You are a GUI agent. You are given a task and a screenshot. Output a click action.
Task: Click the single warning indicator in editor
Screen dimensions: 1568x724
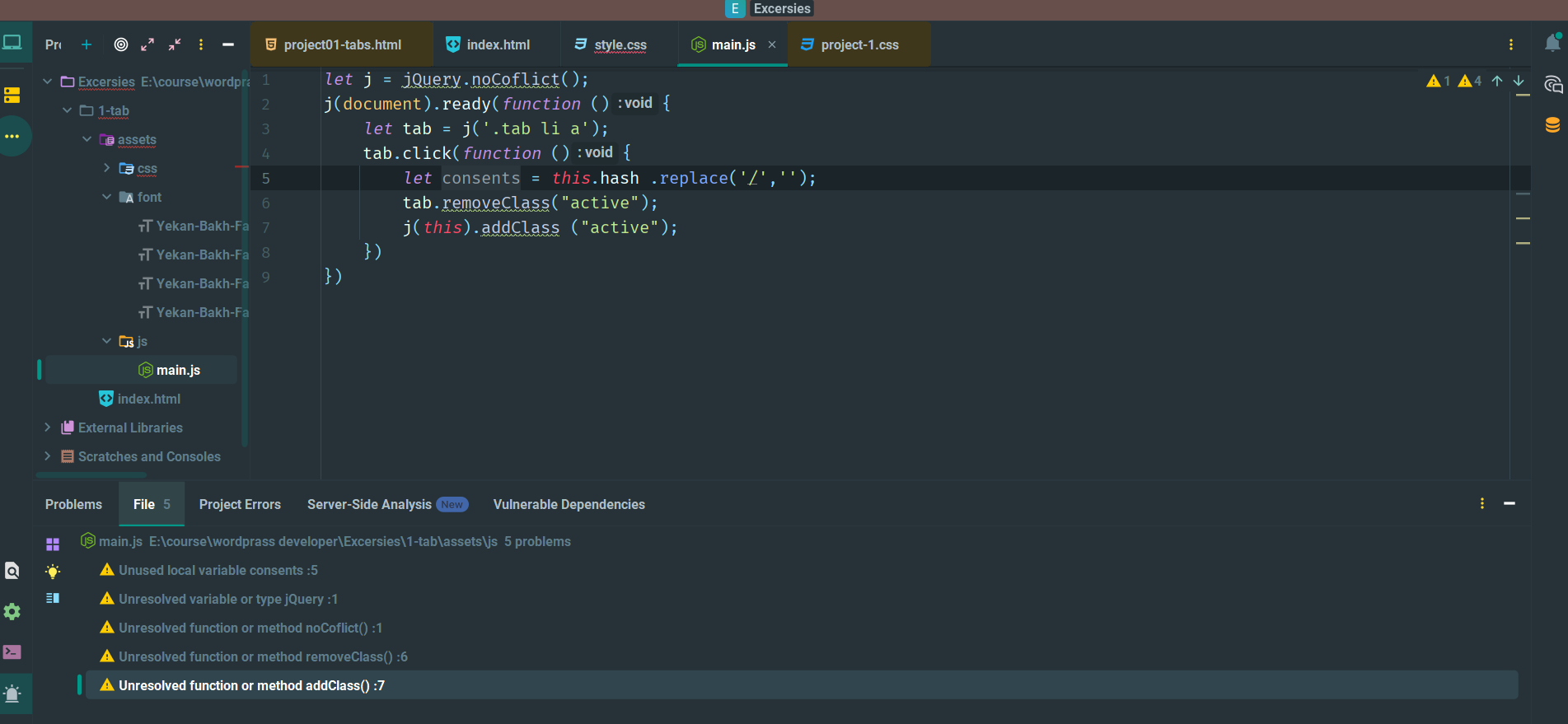point(1439,81)
